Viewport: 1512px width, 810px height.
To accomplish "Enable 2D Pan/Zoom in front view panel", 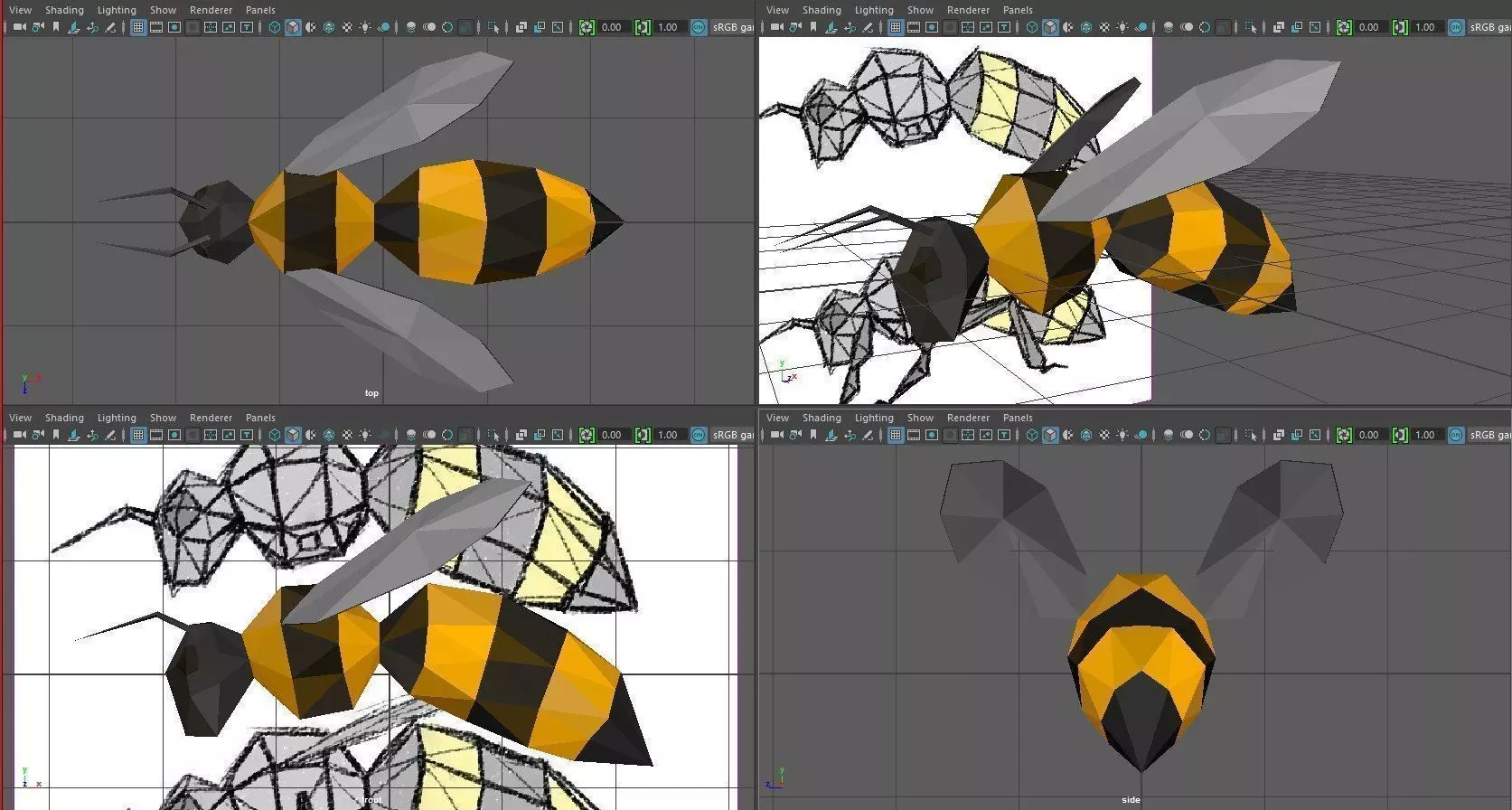I will pyautogui.click(x=92, y=435).
